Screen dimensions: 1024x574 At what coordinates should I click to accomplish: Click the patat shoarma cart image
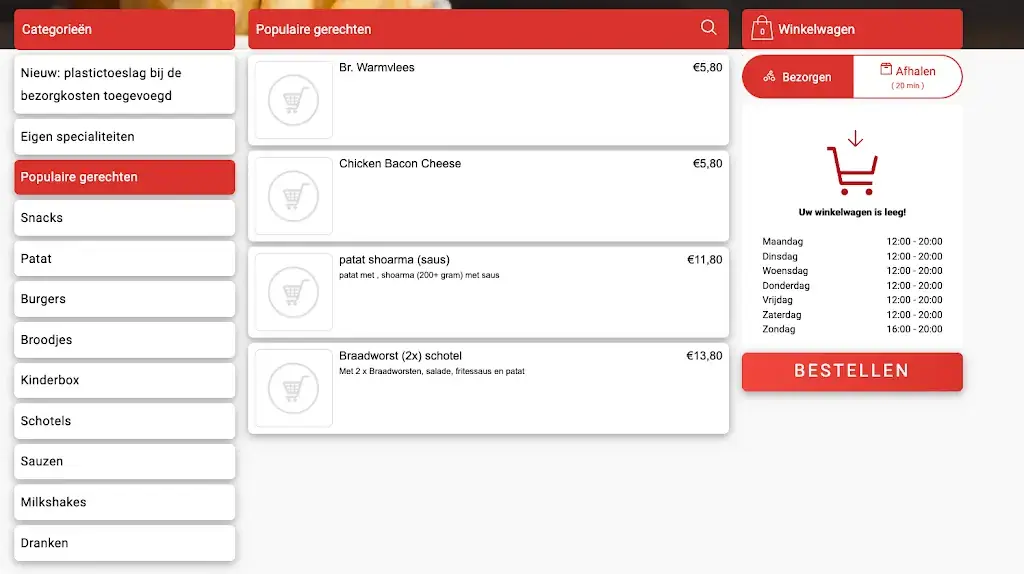pos(293,292)
